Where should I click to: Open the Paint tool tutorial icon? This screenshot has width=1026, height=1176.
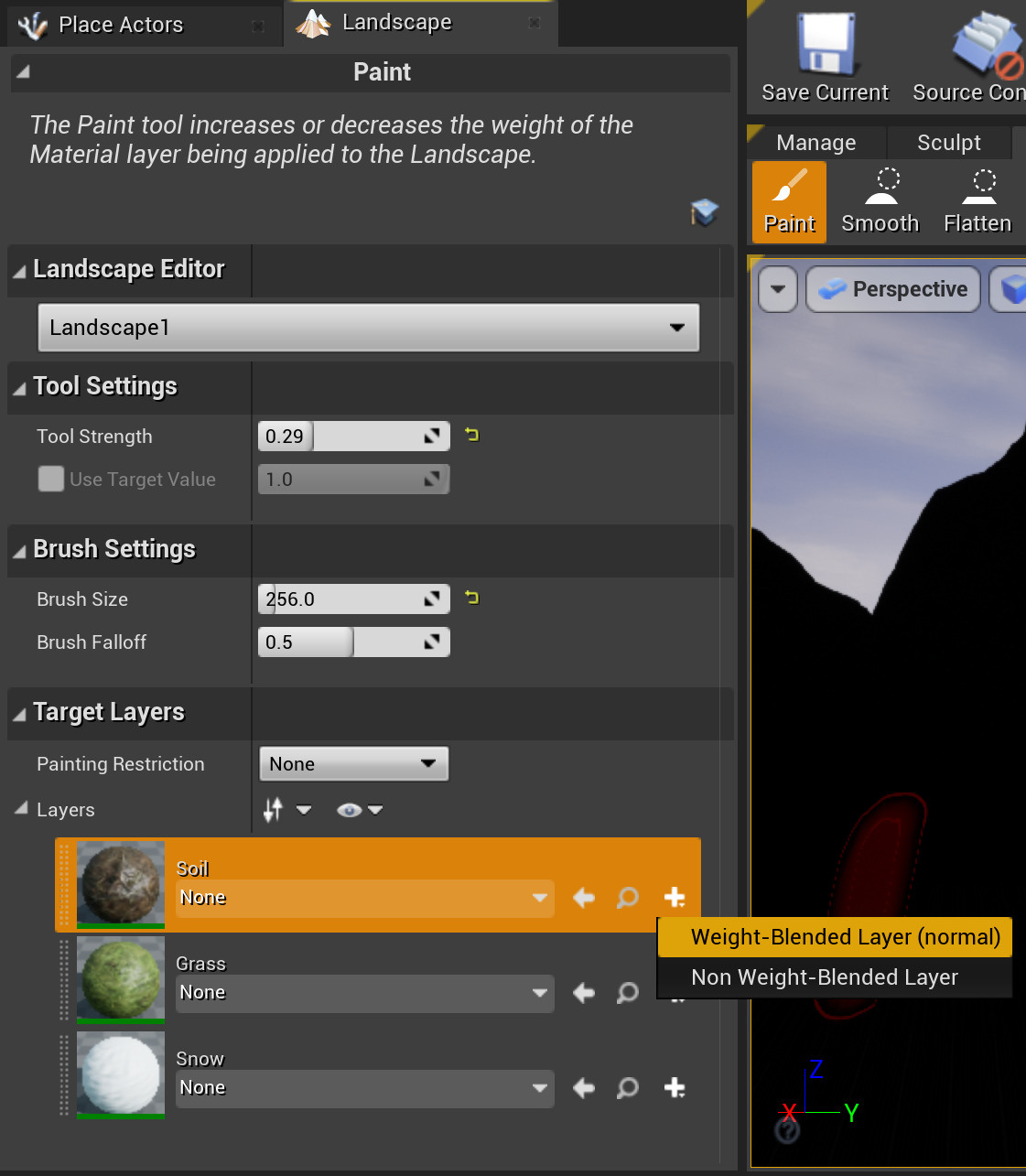704,212
